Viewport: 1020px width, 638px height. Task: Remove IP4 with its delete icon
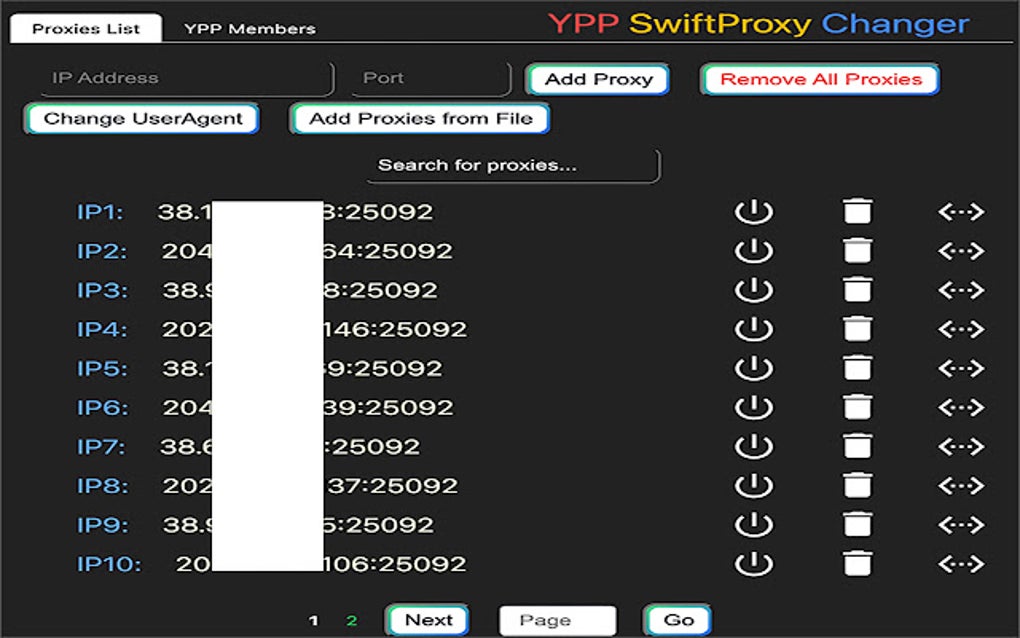(x=858, y=328)
